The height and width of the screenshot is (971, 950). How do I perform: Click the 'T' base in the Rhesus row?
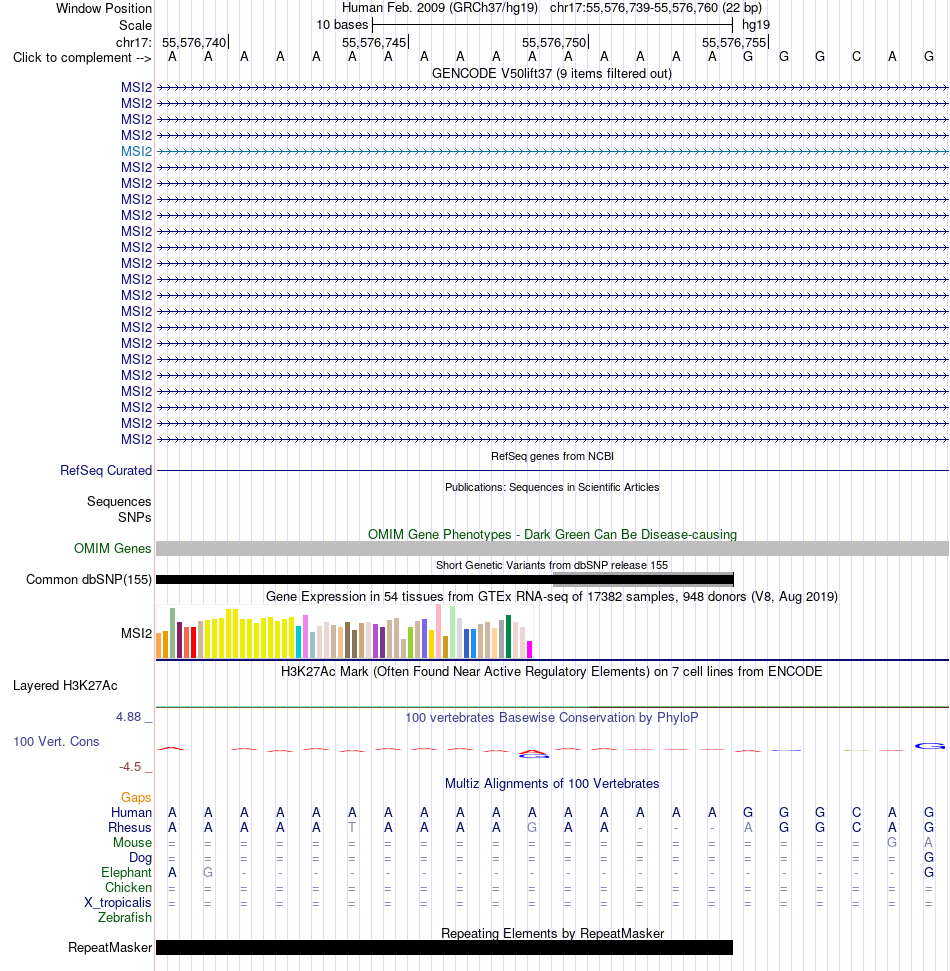click(352, 828)
